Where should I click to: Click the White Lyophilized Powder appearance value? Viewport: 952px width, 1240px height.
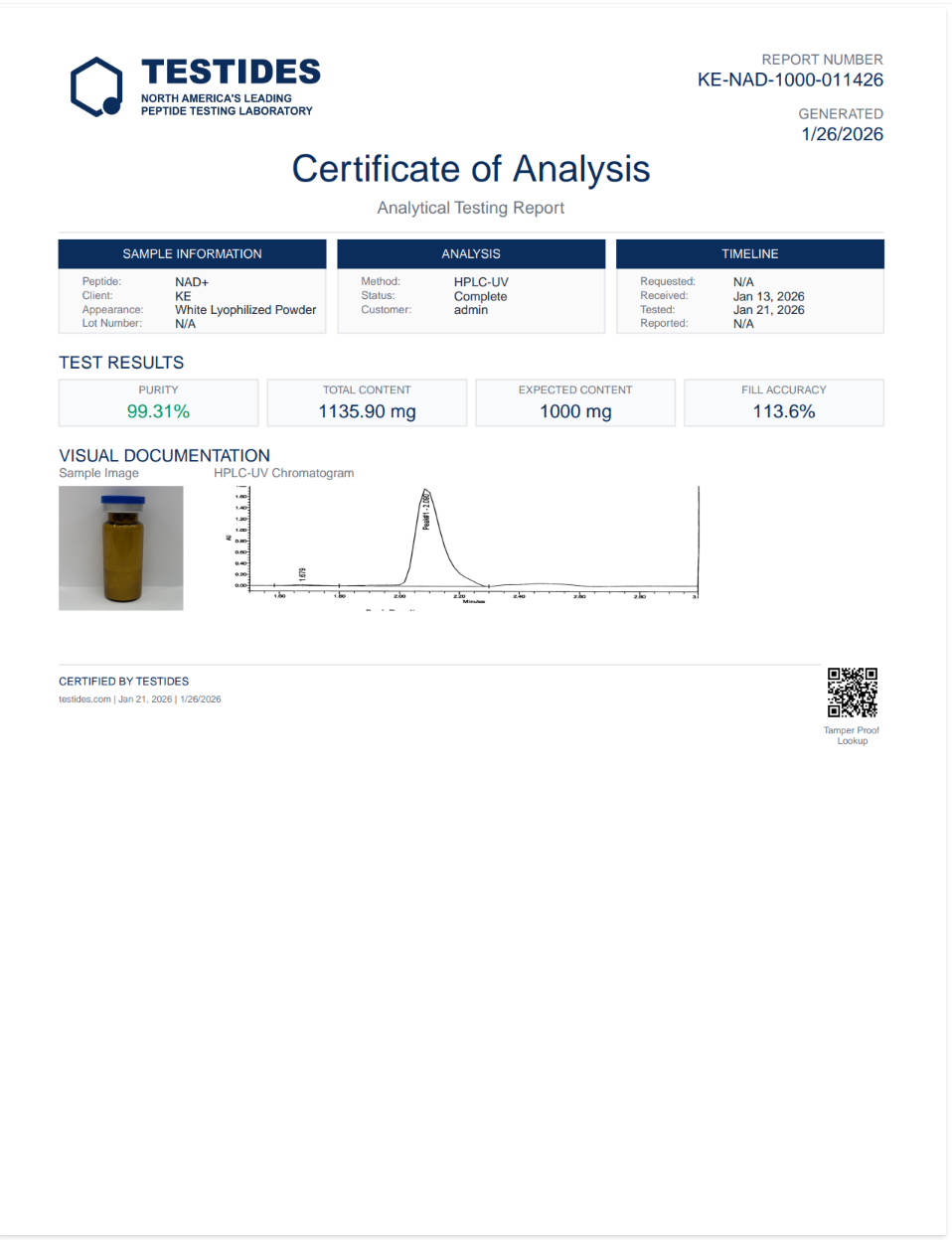(x=245, y=310)
